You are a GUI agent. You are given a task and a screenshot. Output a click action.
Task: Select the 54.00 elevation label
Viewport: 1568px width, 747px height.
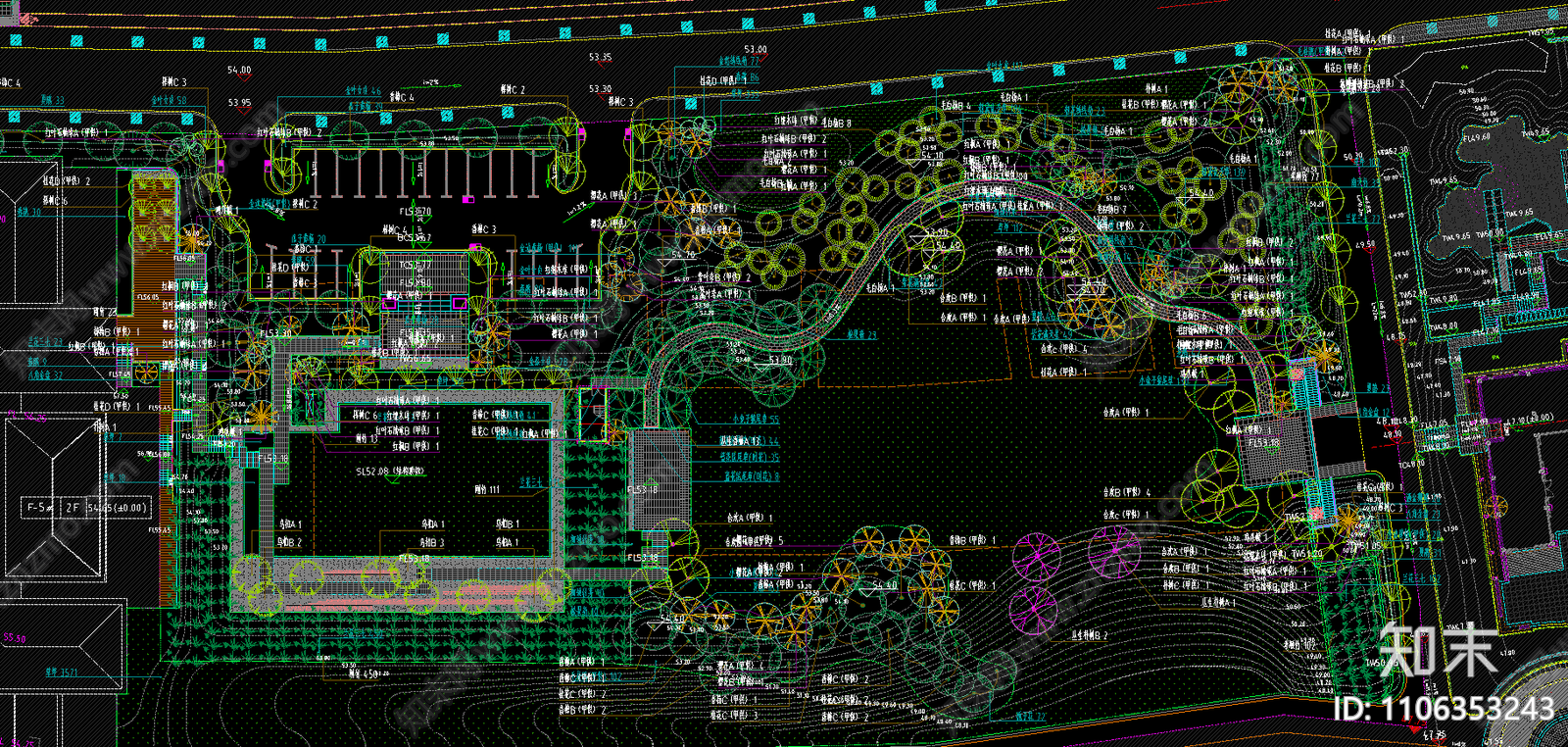coord(239,71)
